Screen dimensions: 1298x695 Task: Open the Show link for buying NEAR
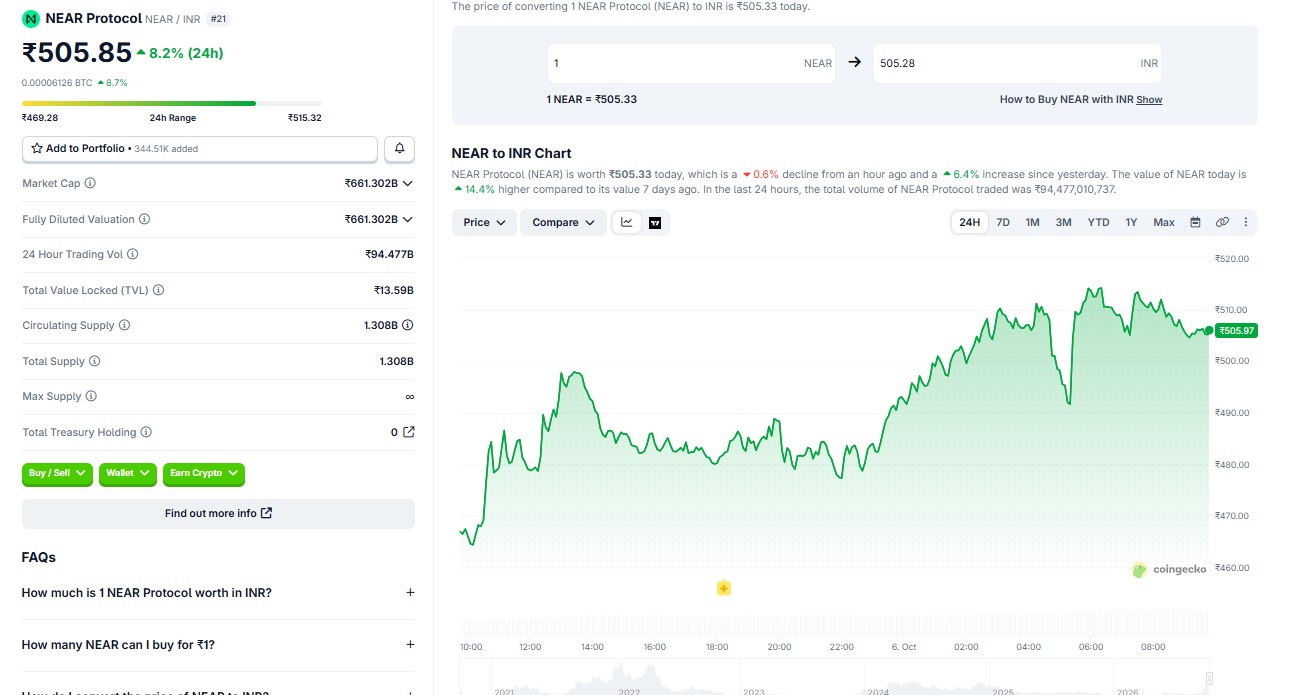pos(1149,100)
